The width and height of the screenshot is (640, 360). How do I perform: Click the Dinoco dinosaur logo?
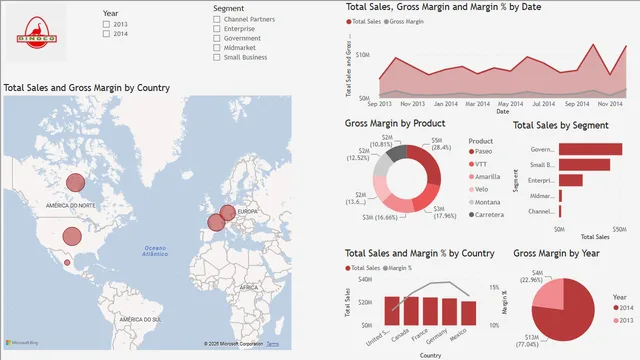37,33
